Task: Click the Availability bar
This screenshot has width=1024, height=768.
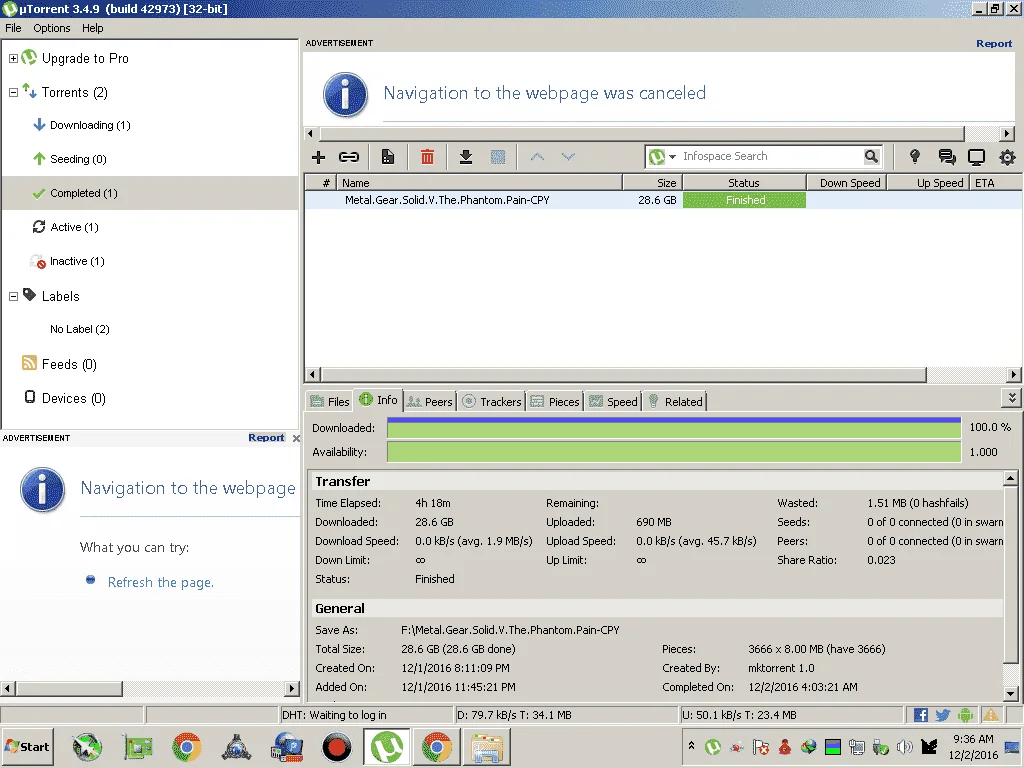Action: (674, 452)
